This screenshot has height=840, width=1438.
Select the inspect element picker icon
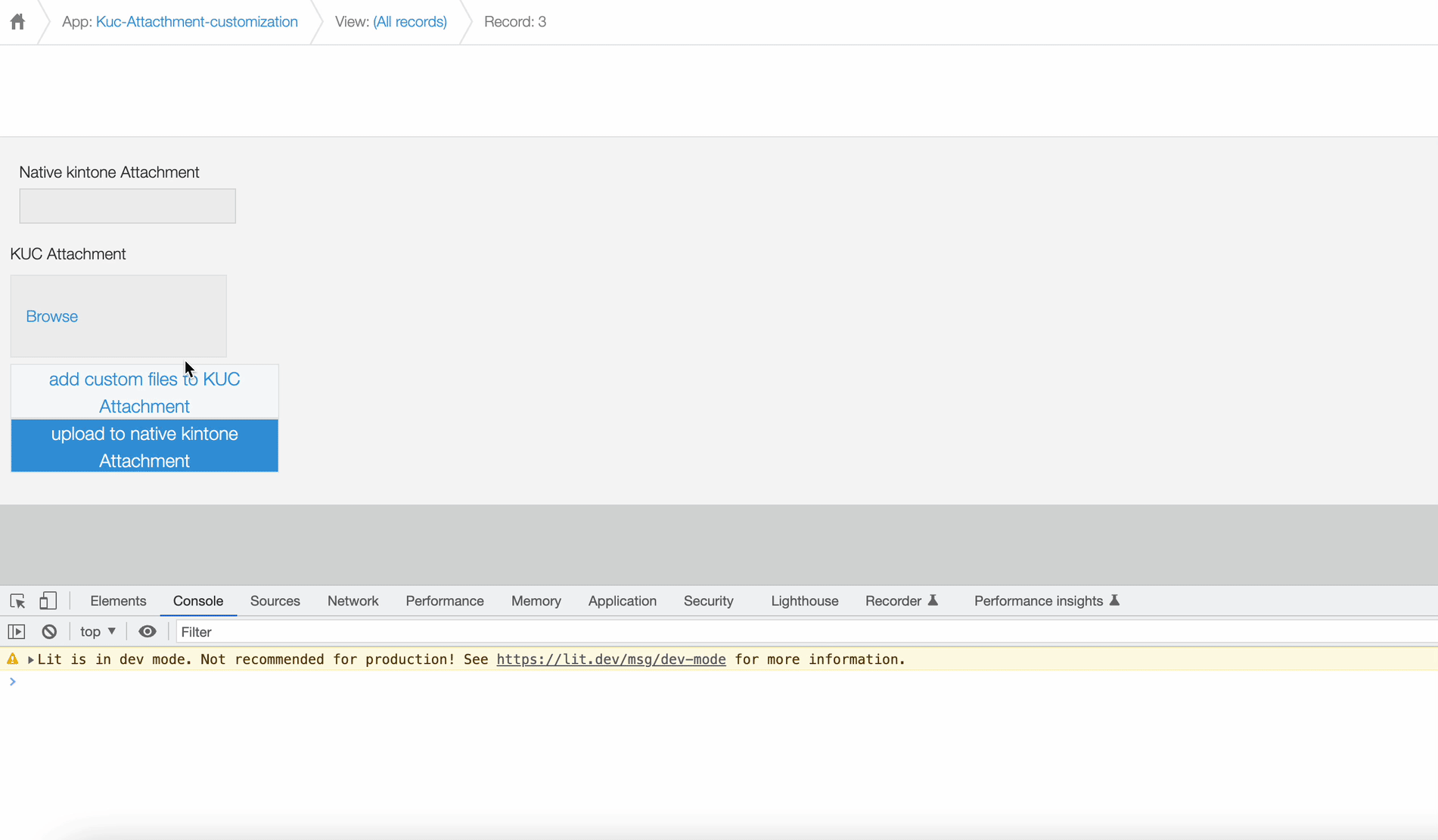click(x=17, y=601)
